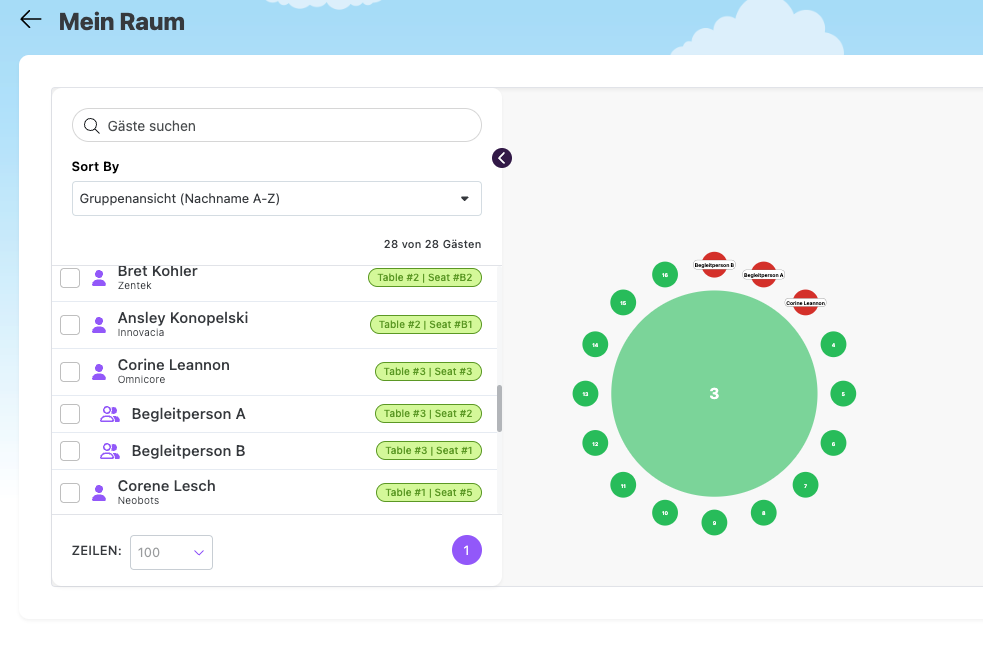Check the box next to Begleitperson A

[x=70, y=414]
